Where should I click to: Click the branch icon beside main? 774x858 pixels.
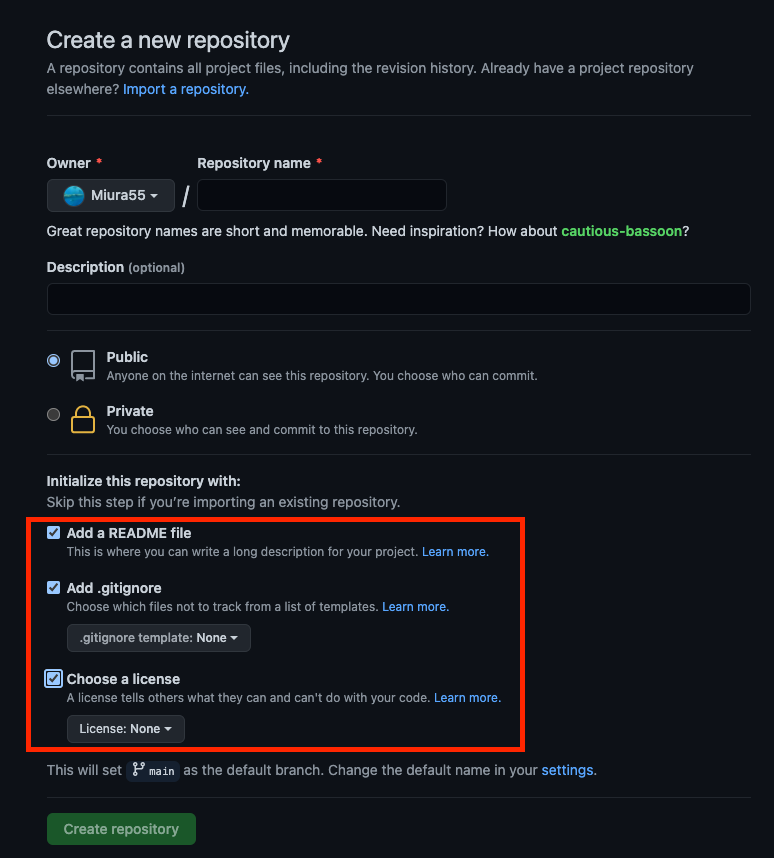pos(138,770)
